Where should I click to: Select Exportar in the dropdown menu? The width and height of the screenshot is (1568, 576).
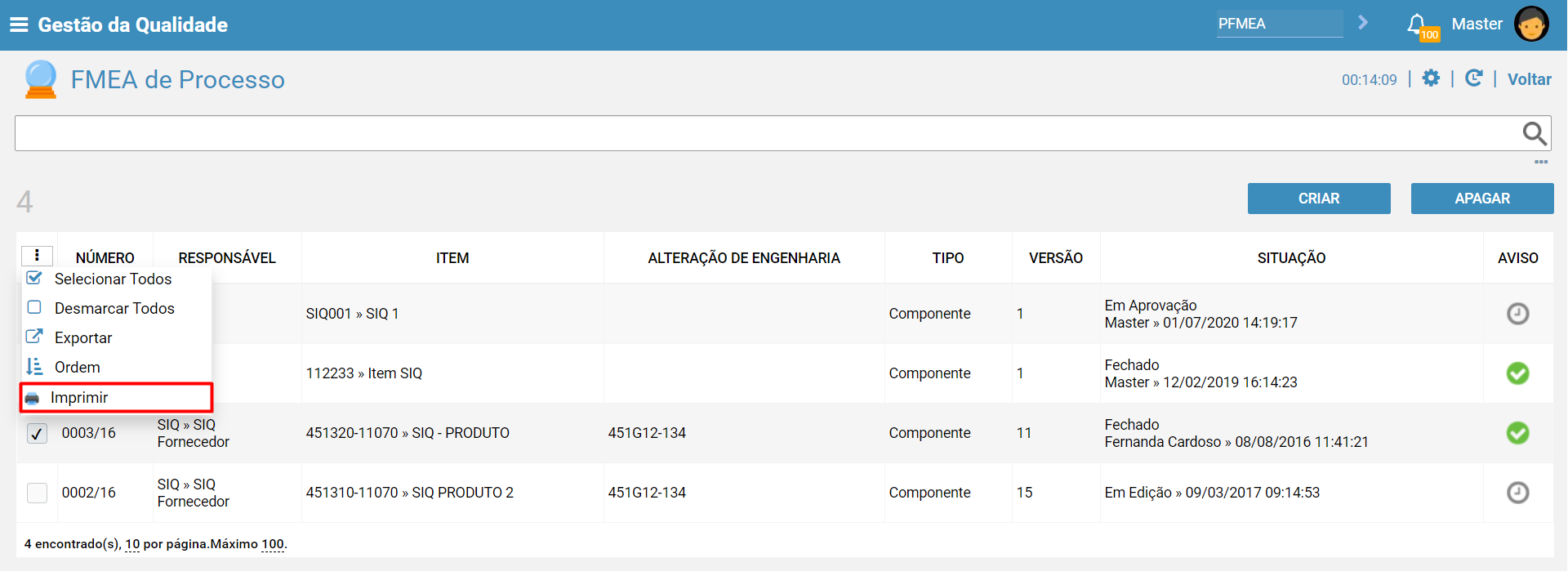coord(83,338)
